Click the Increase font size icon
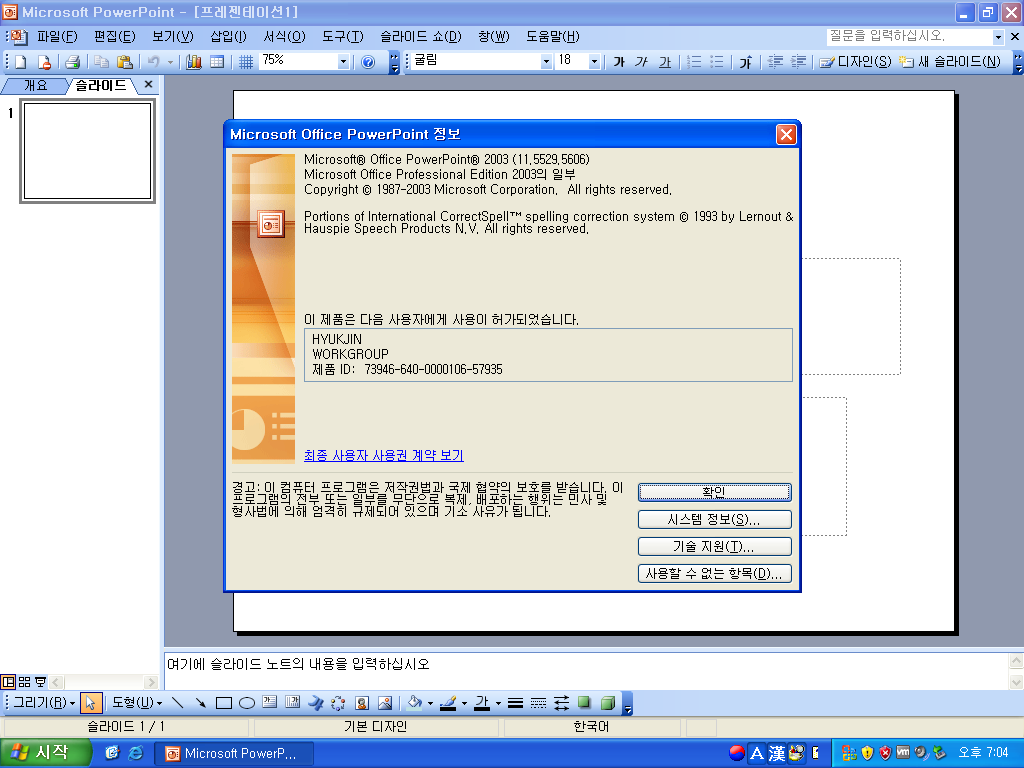This screenshot has height=768, width=1024. (x=746, y=62)
